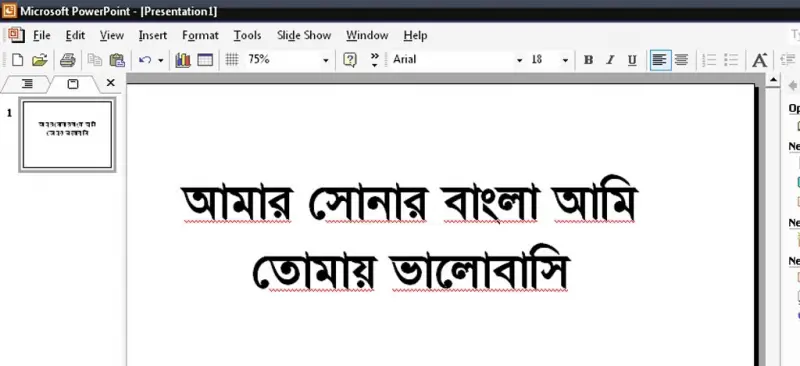Click inside the Arial font name box
The width and height of the screenshot is (800, 366).
pos(453,60)
